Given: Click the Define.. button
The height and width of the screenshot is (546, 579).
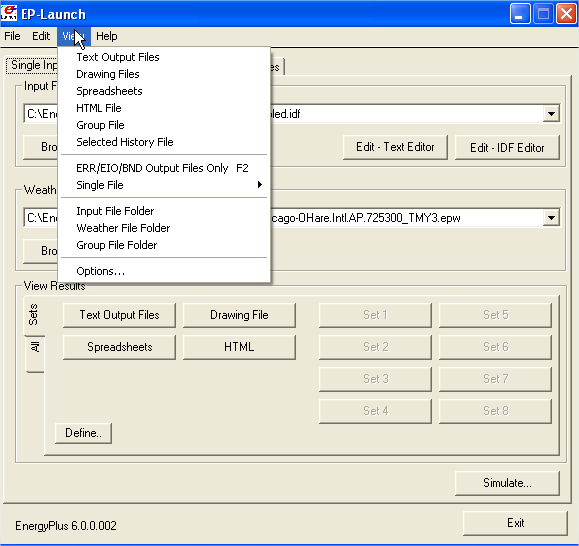Looking at the screenshot, I should (83, 433).
